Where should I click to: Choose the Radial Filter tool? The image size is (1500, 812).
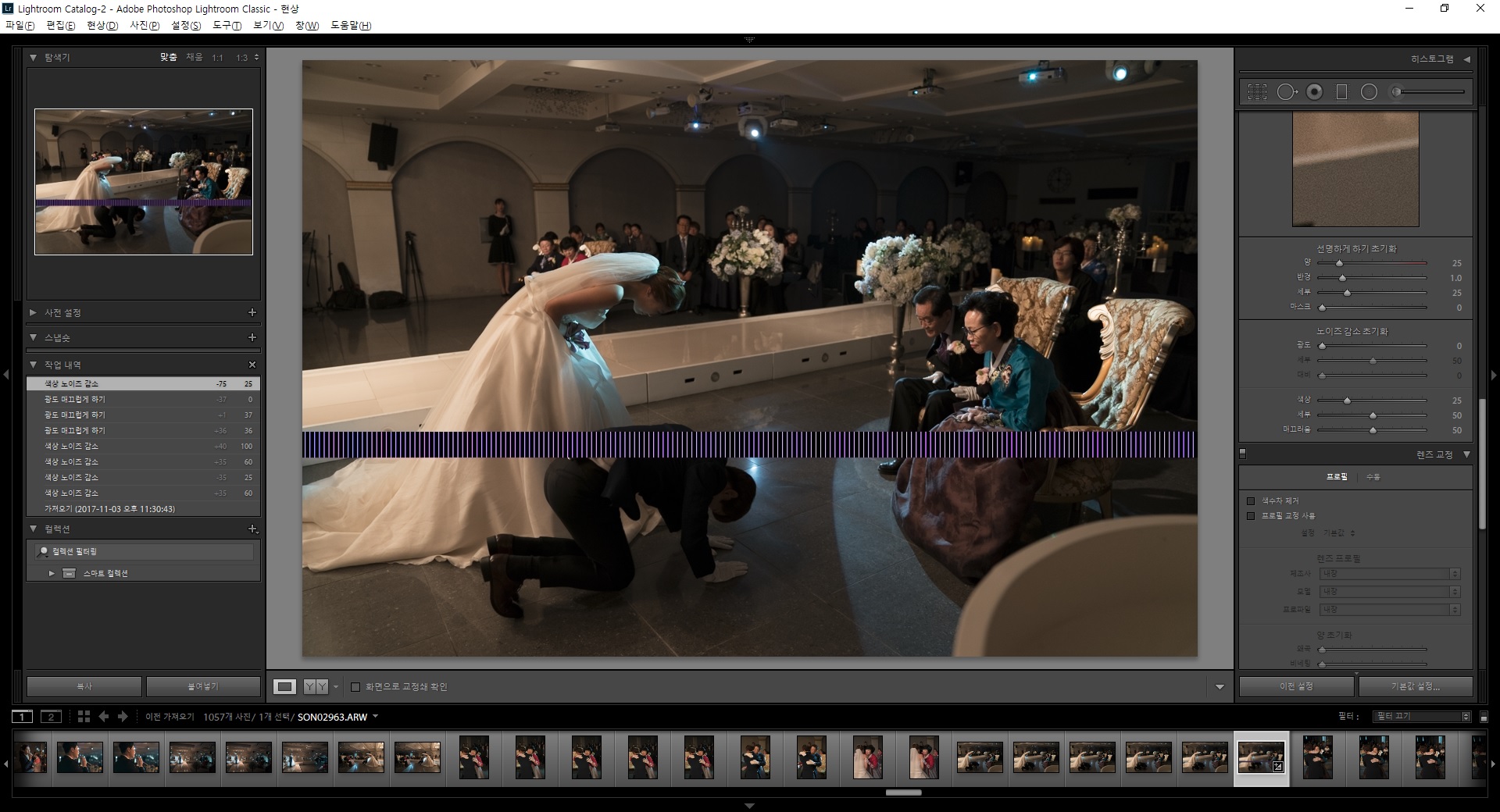coord(1369,92)
